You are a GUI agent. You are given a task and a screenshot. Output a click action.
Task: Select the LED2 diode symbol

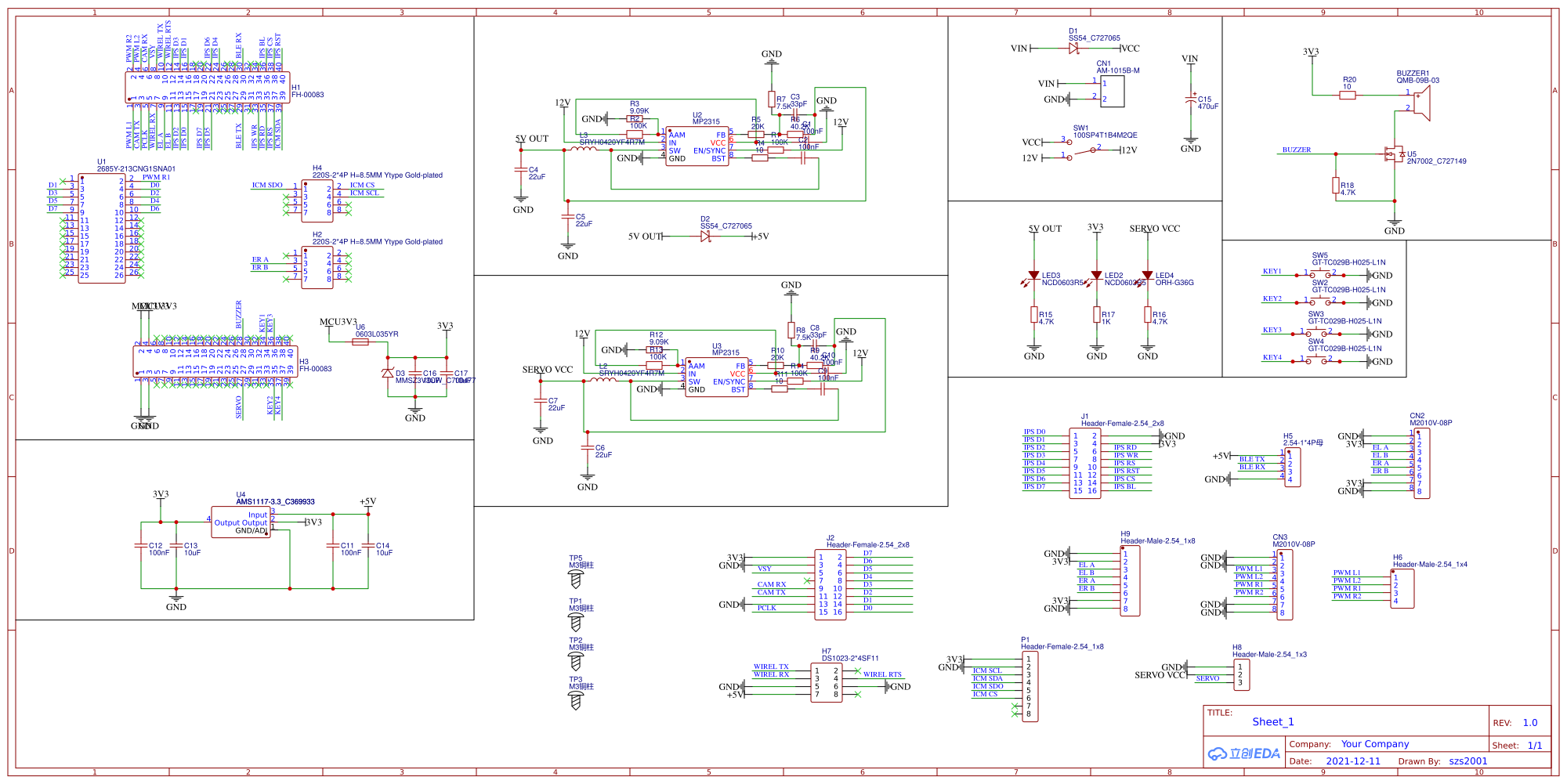(x=1096, y=276)
